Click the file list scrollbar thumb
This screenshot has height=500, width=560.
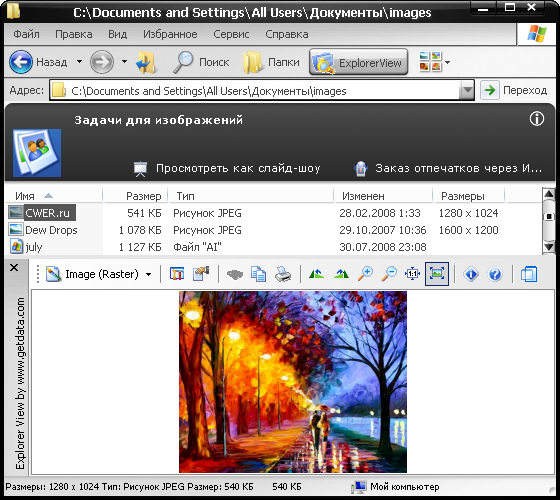coord(549,217)
